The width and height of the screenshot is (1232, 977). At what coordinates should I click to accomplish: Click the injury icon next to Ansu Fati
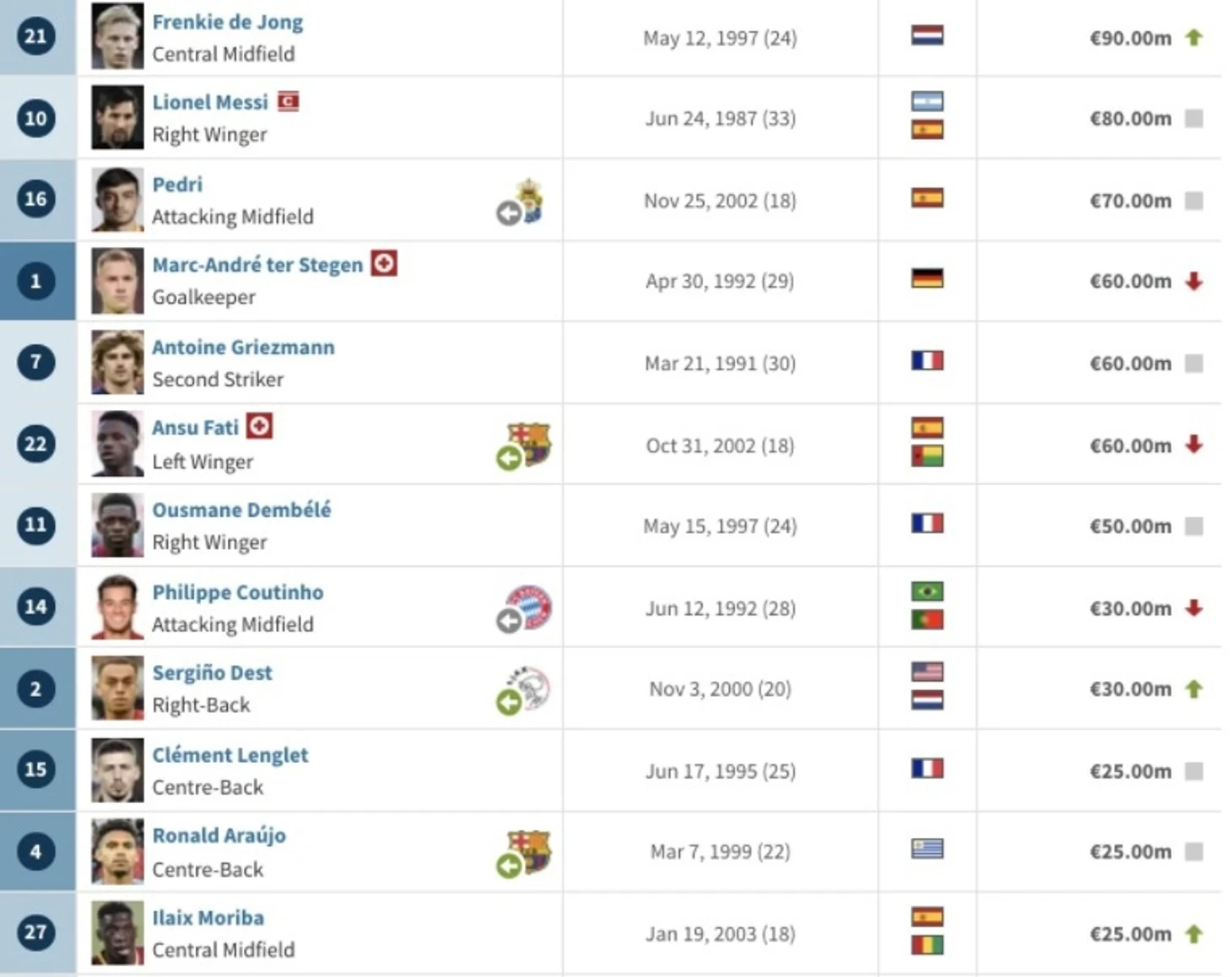259,427
